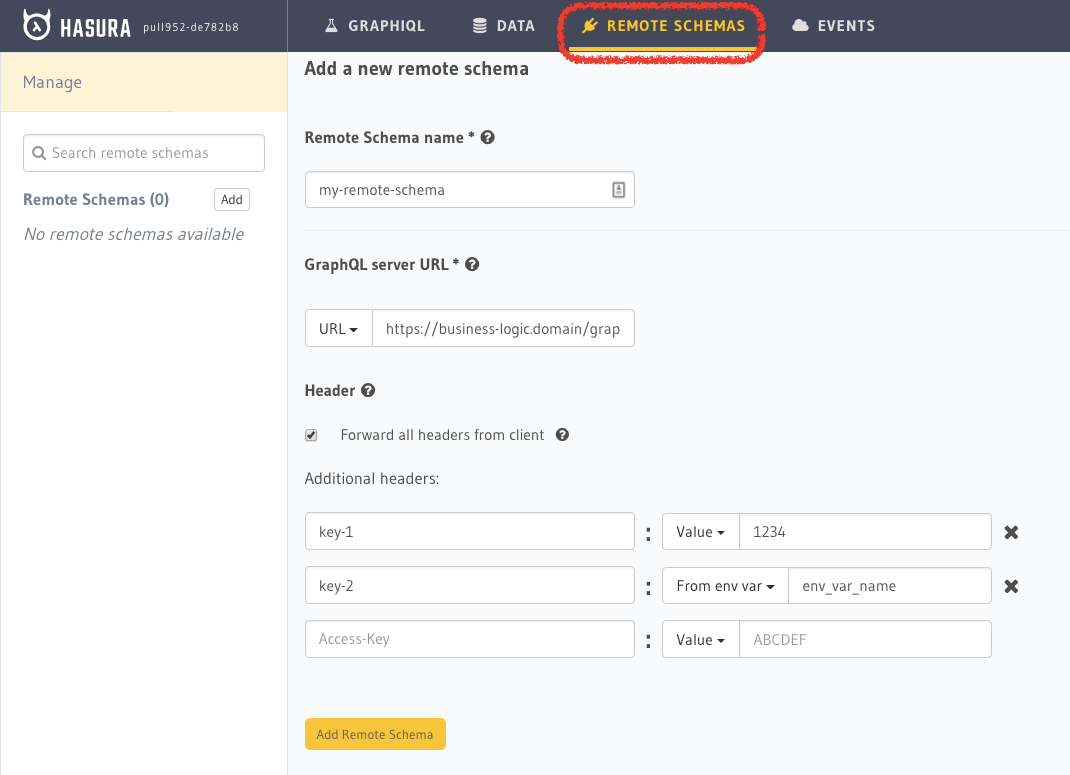Click help icon next to Header label
Image resolution: width=1070 pixels, height=775 pixels.
point(368,391)
